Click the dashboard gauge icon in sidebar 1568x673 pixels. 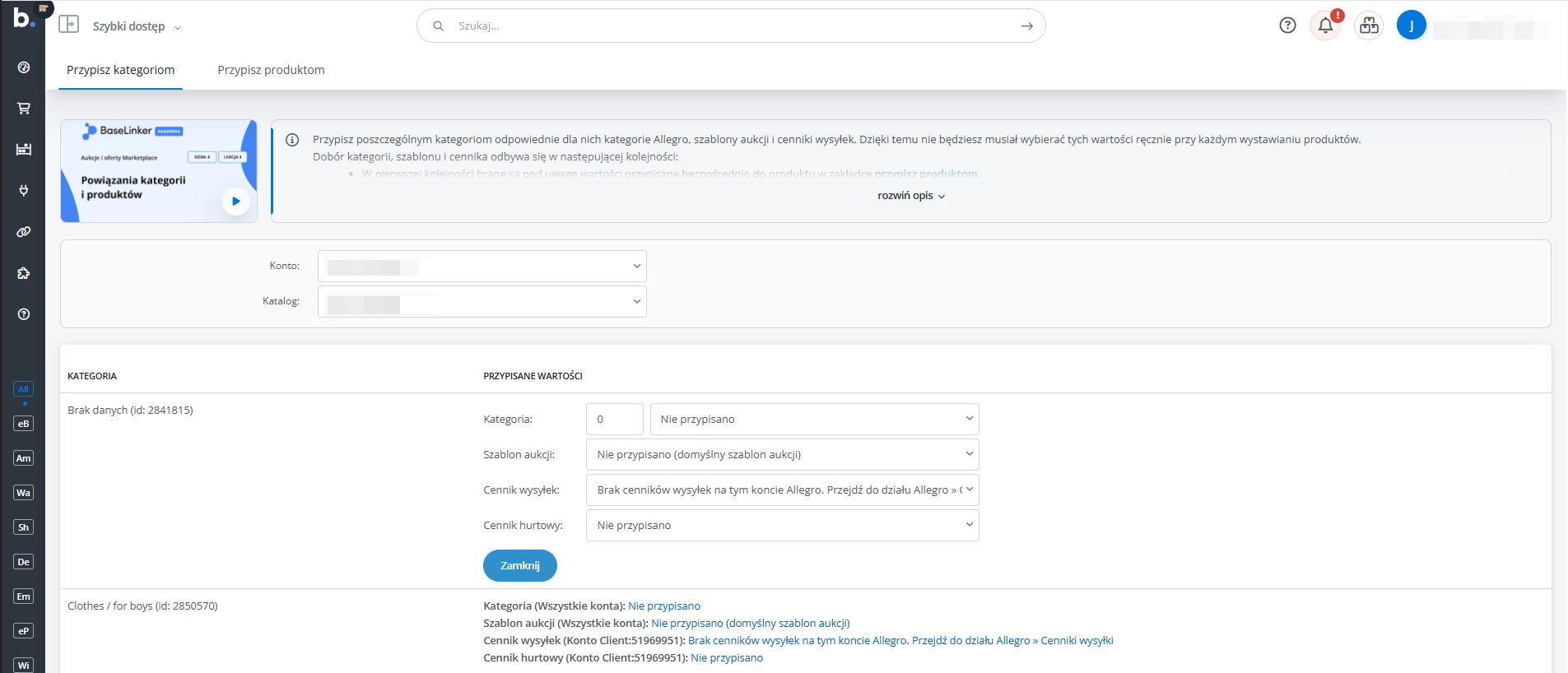coord(24,67)
